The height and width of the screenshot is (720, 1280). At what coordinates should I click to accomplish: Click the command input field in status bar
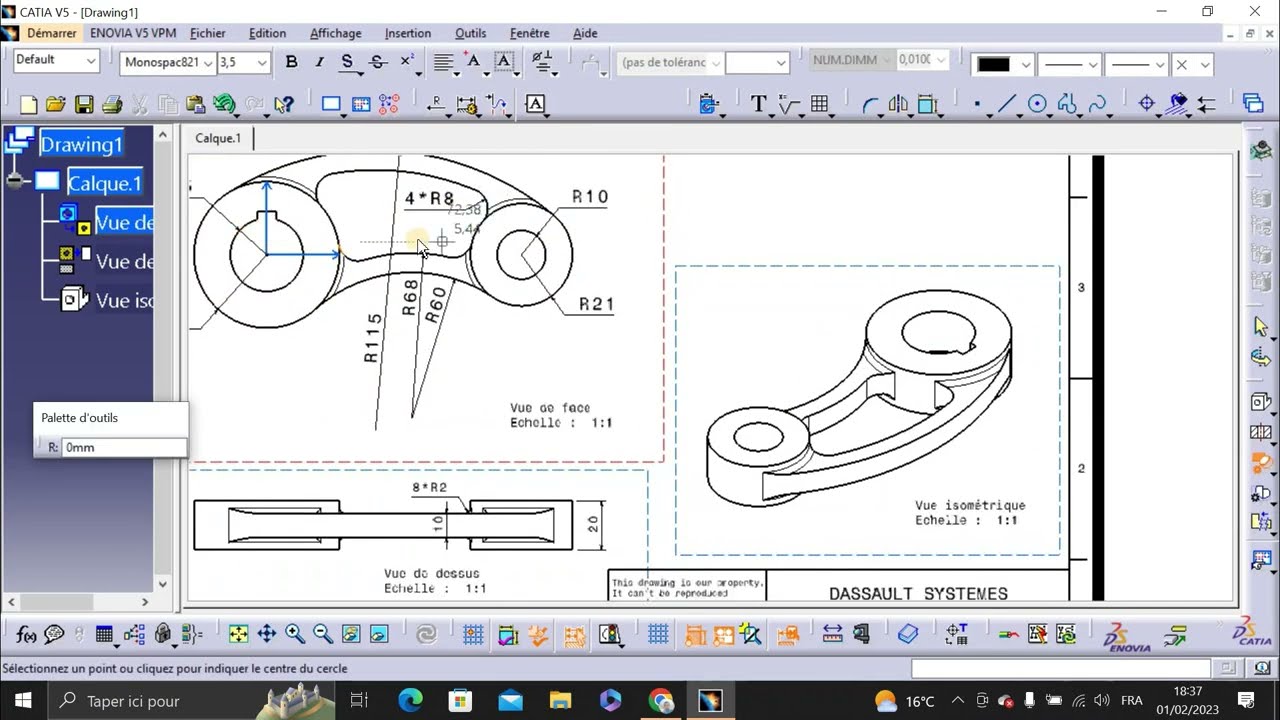[1061, 668]
